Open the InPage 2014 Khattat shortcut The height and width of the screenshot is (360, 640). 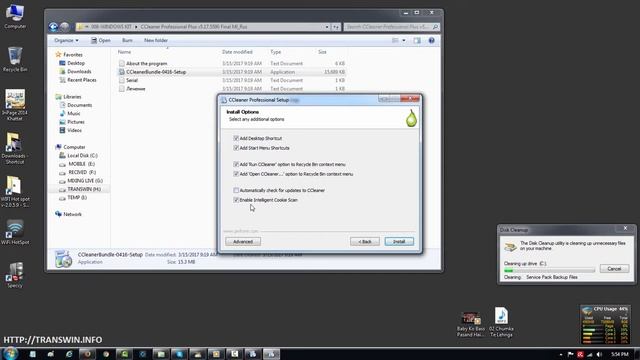15,104
